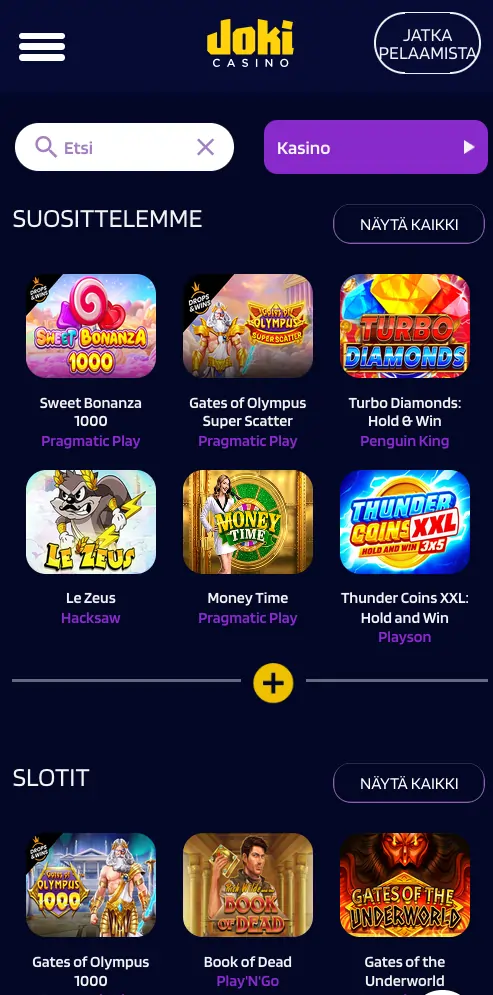
Task: Open Gates of Olympus Super Scatter thumbnail
Action: tap(247, 326)
